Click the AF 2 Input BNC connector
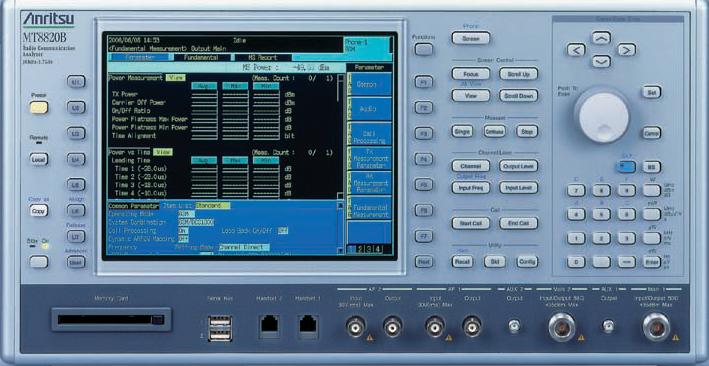709x366 pixels. pyautogui.click(x=356, y=326)
